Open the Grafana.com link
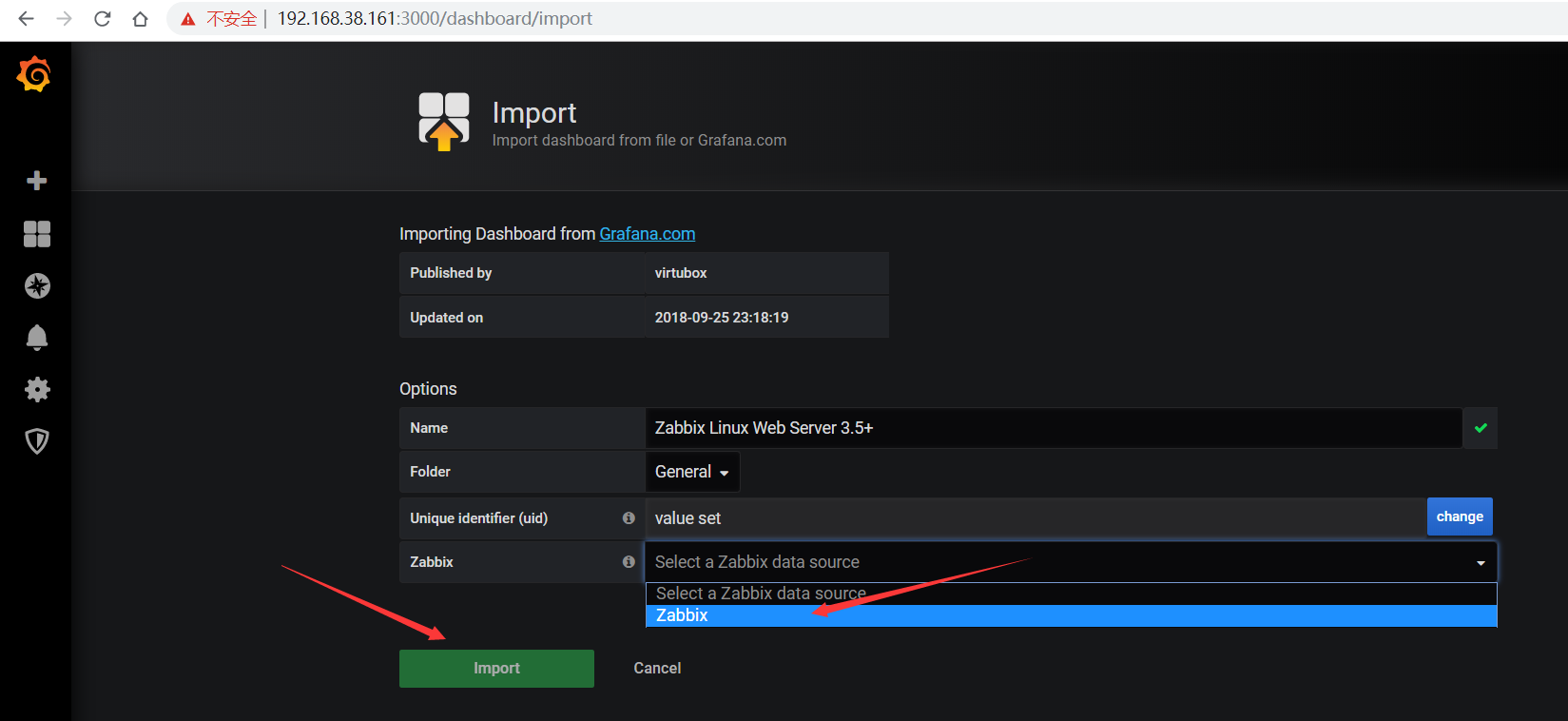Screen dimensions: 1568x721 pyautogui.click(x=648, y=234)
